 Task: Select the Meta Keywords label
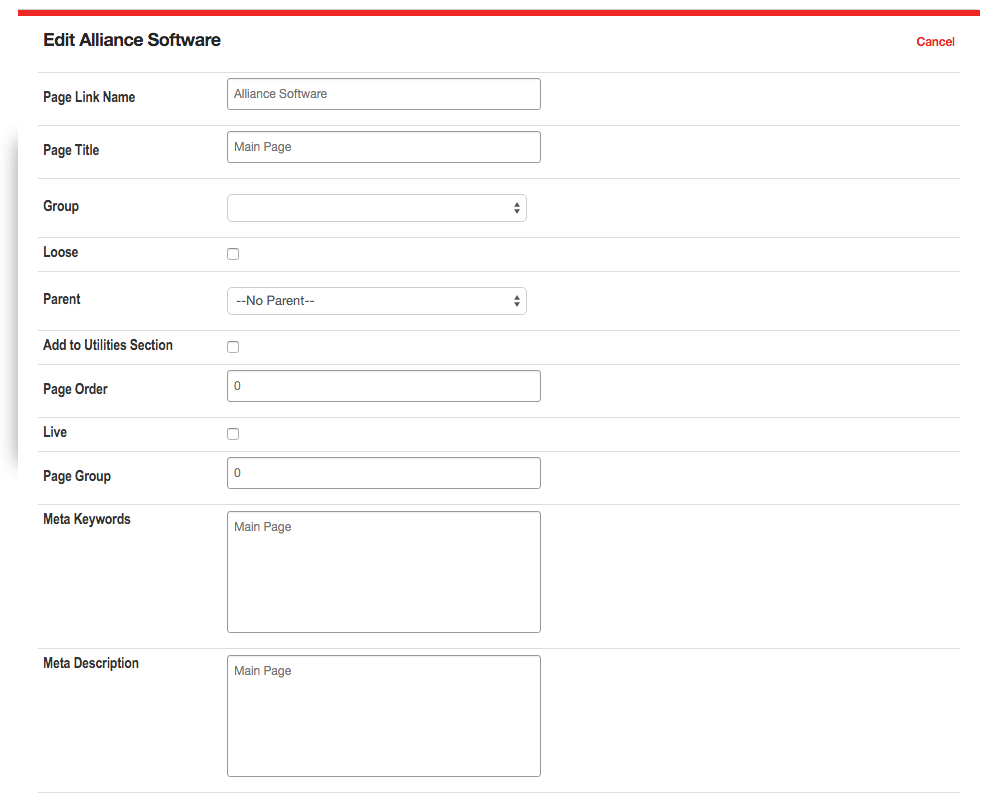[86, 520]
